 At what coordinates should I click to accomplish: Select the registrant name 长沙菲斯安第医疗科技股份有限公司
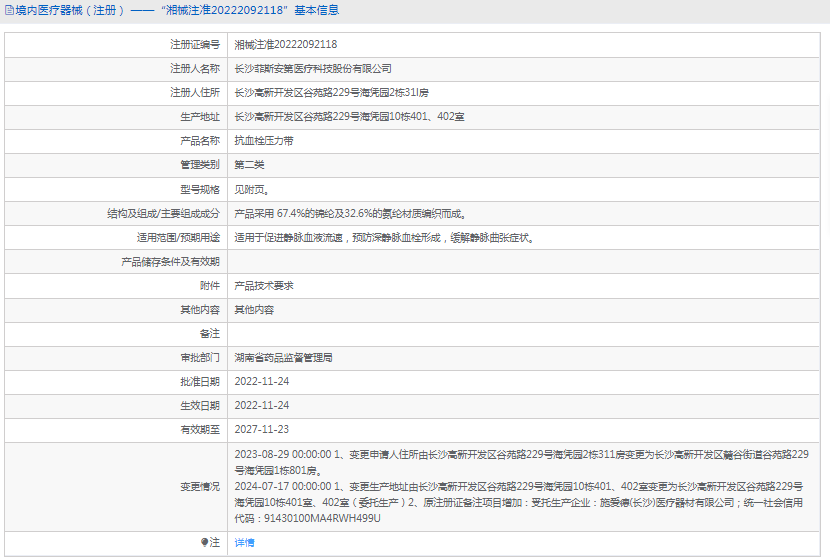(x=313, y=69)
